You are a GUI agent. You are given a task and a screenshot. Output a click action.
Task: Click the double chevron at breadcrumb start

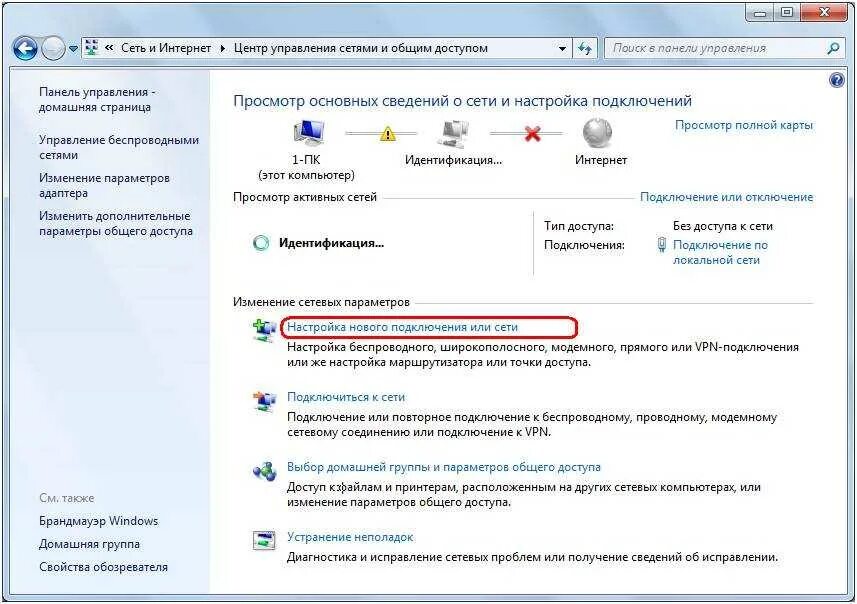tap(109, 48)
